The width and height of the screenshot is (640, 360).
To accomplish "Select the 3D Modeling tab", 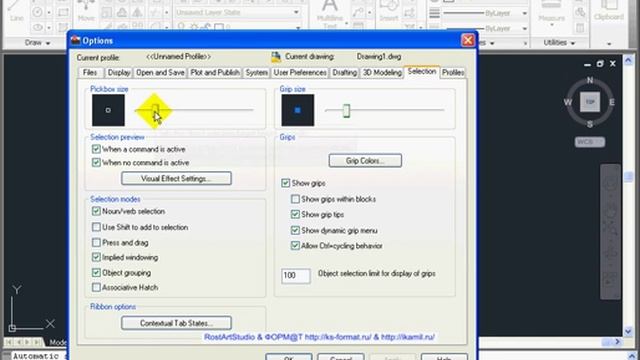I will tap(382, 73).
